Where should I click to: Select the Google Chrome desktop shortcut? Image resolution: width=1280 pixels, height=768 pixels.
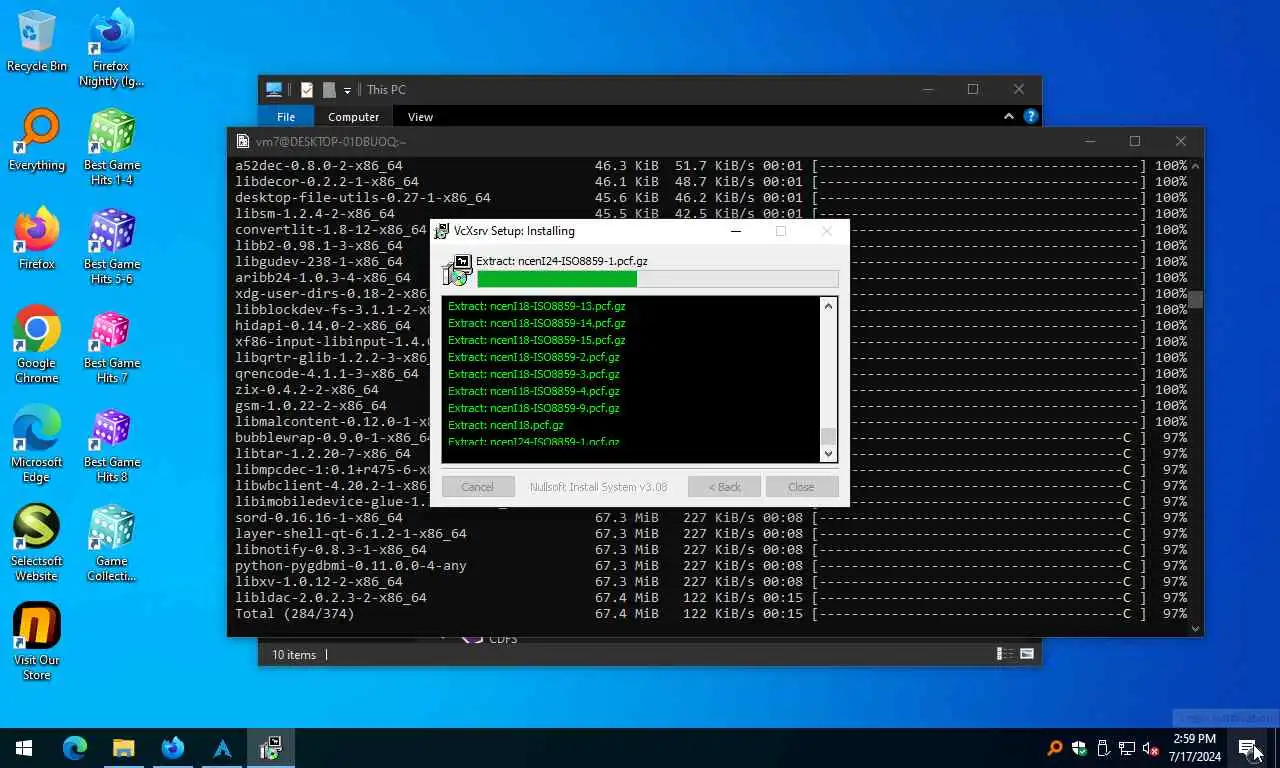[36, 345]
